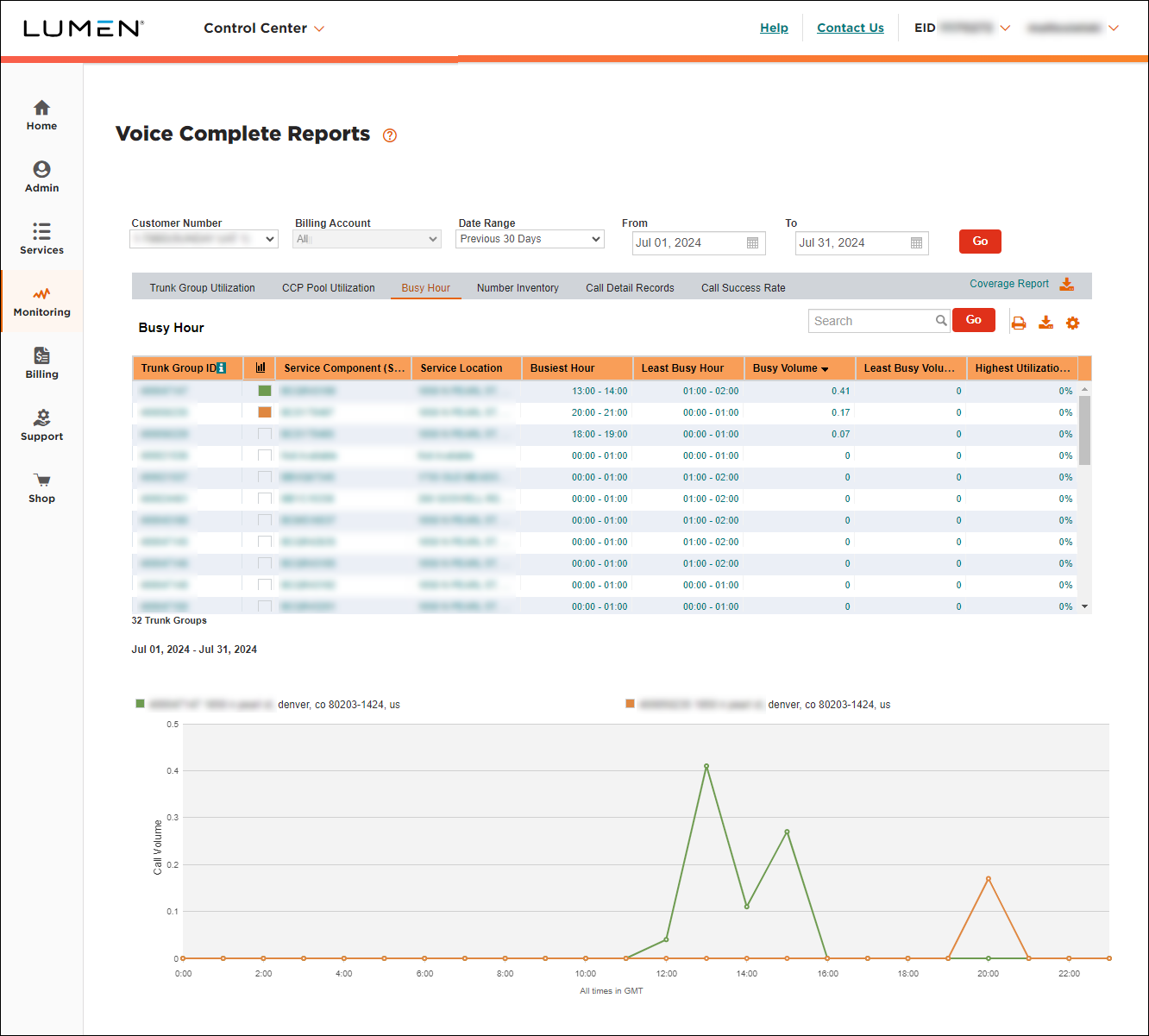1149x1036 pixels.
Task: Select the Admin icon in the sidebar
Action: pos(41,177)
